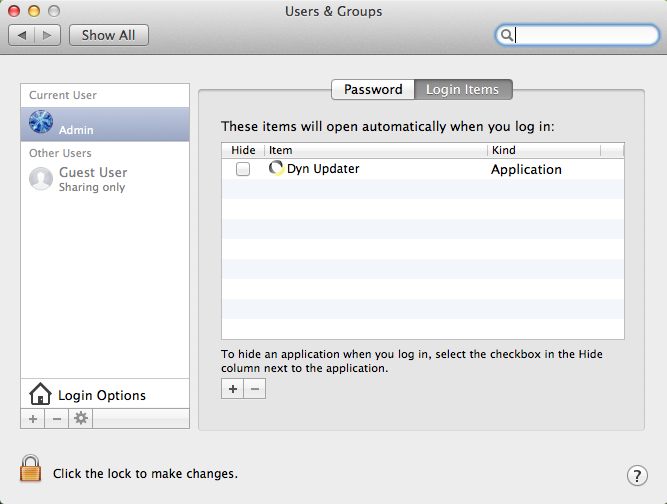Click the magnifying glass in search field
Viewport: 667px width, 504px height.
(508, 35)
